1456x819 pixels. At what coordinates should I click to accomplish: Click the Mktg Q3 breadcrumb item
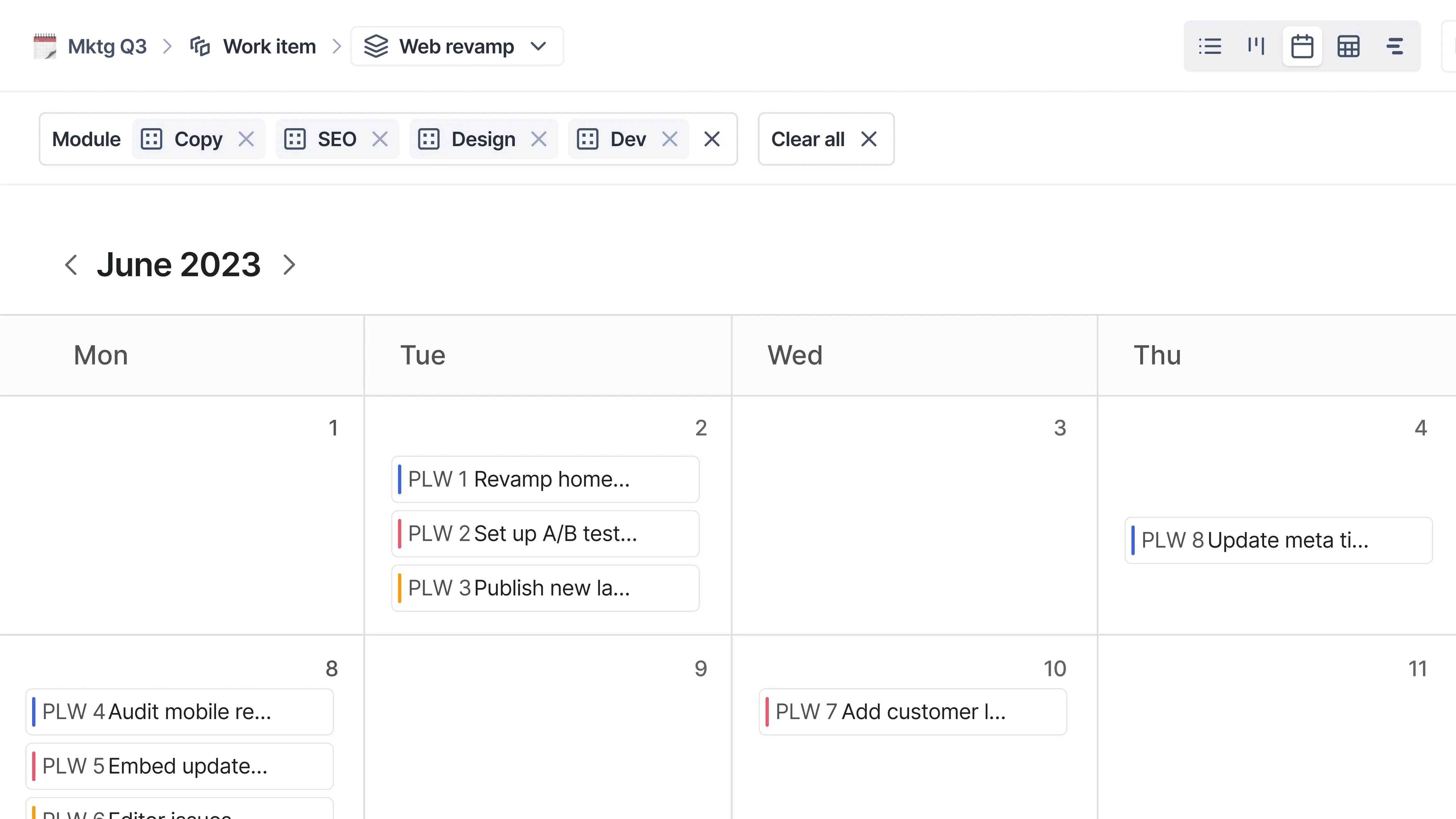(106, 46)
